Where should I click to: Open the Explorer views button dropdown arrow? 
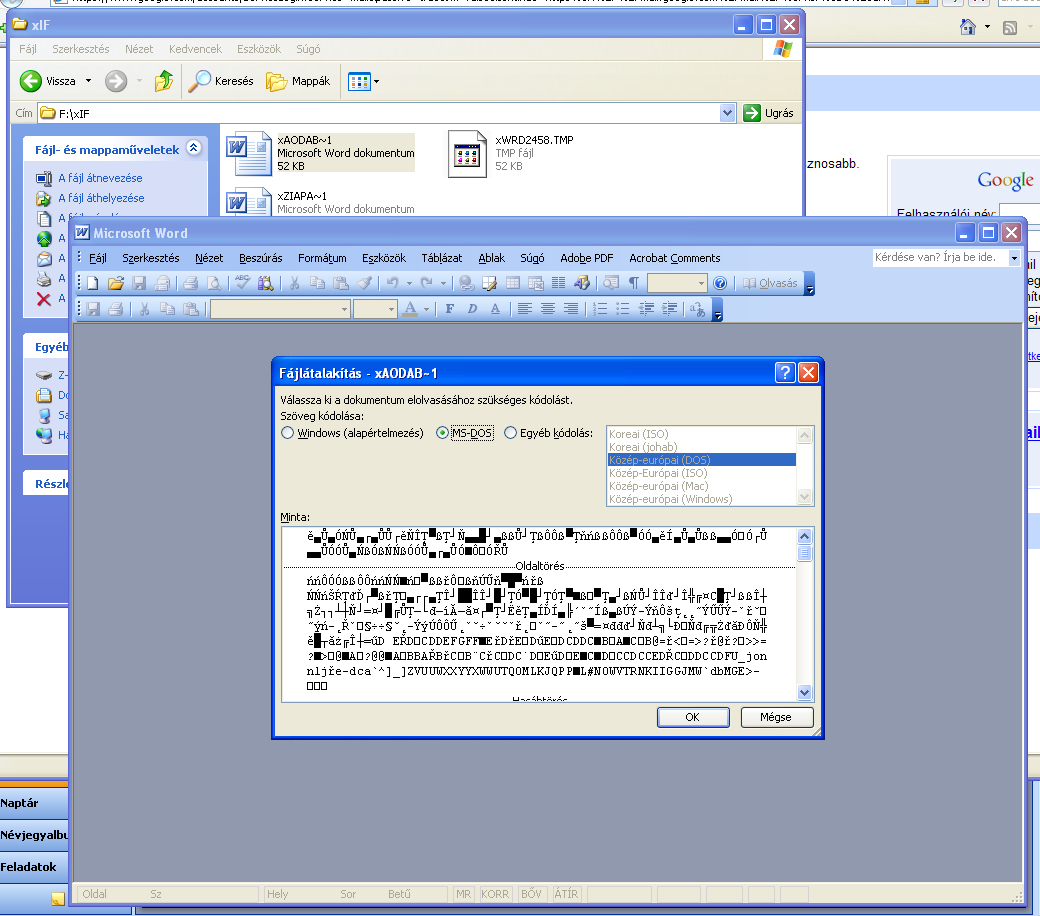coord(377,82)
